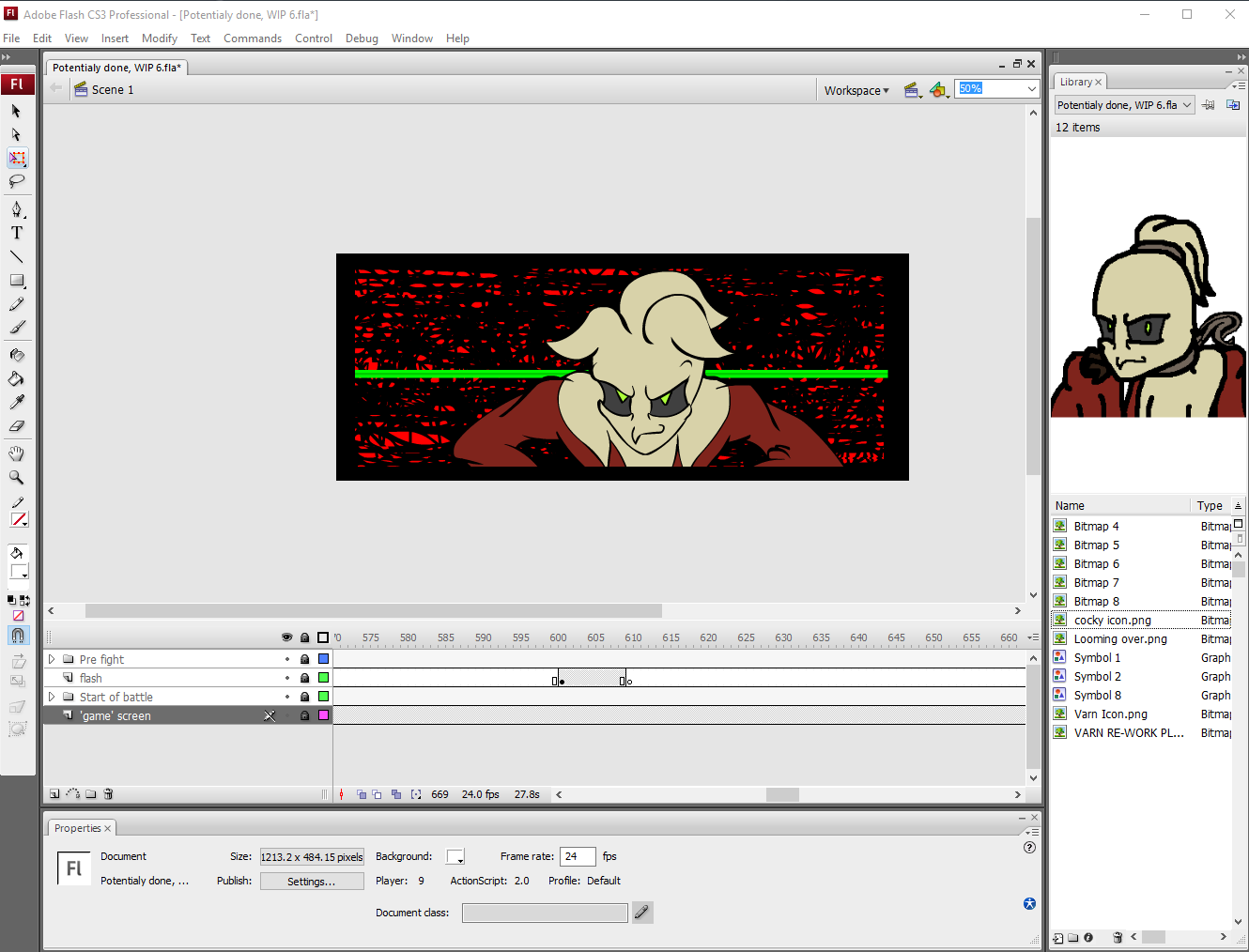Click the Onion Skin icon
Viewport: 1249px width, 952px height.
coord(362,794)
